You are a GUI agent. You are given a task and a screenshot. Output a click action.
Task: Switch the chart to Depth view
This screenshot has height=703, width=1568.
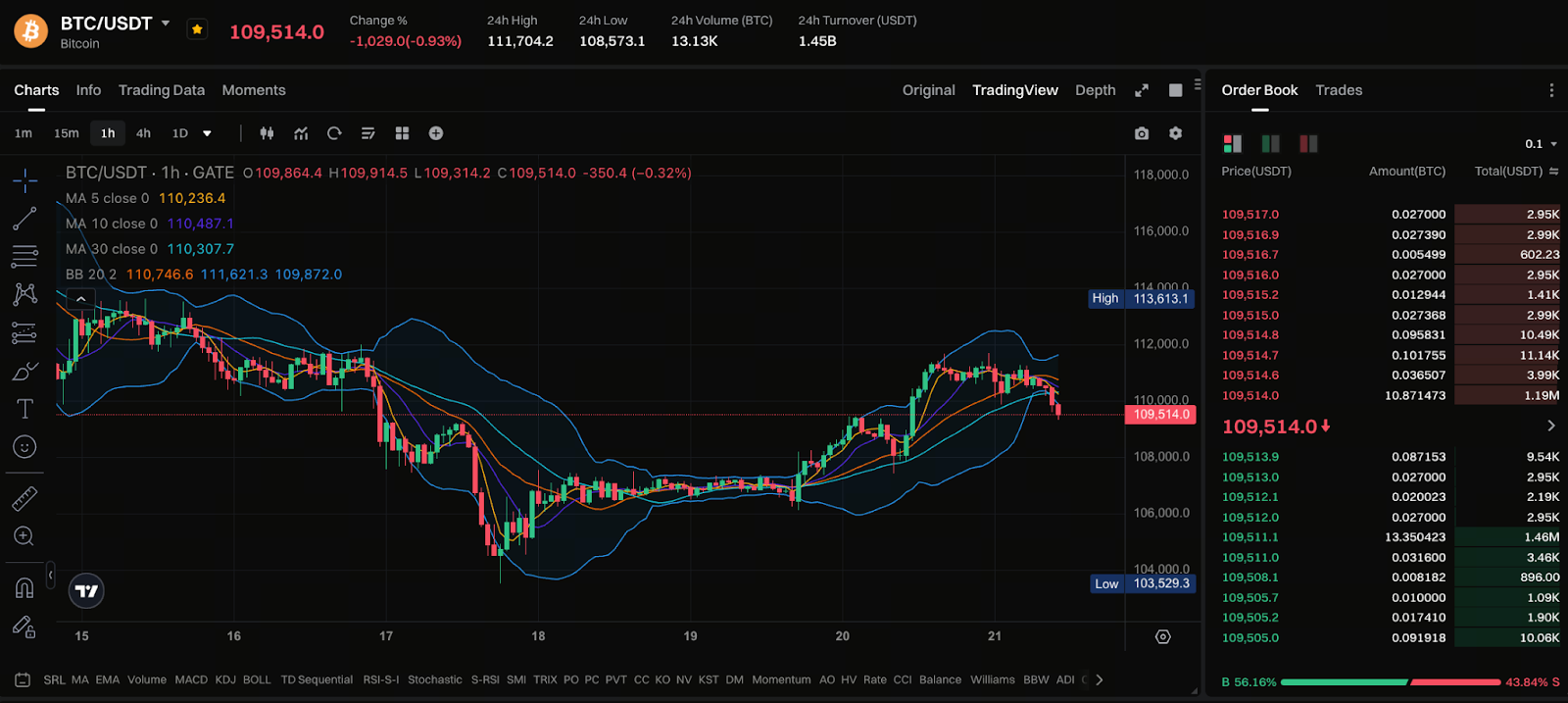point(1095,90)
